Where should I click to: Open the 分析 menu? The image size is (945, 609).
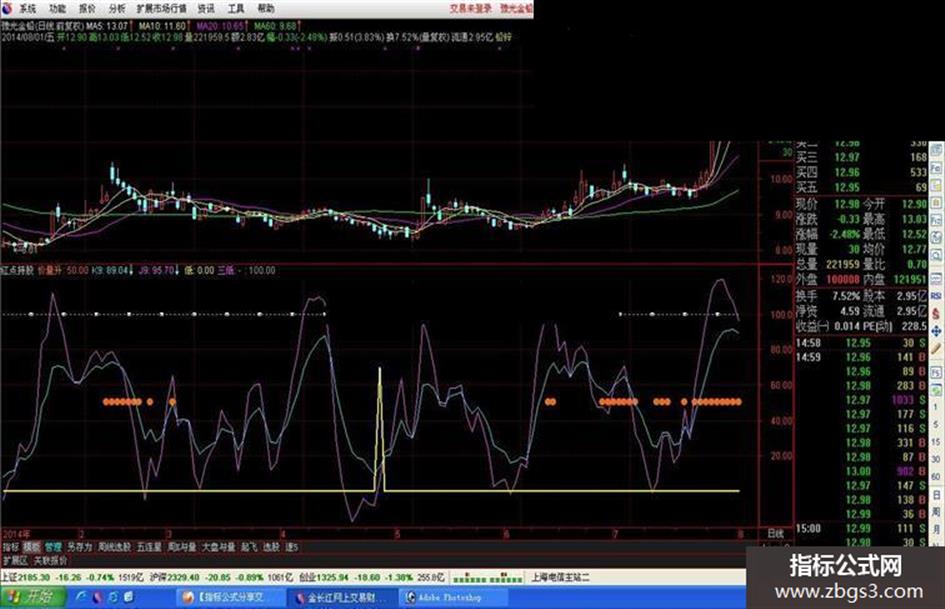point(117,7)
